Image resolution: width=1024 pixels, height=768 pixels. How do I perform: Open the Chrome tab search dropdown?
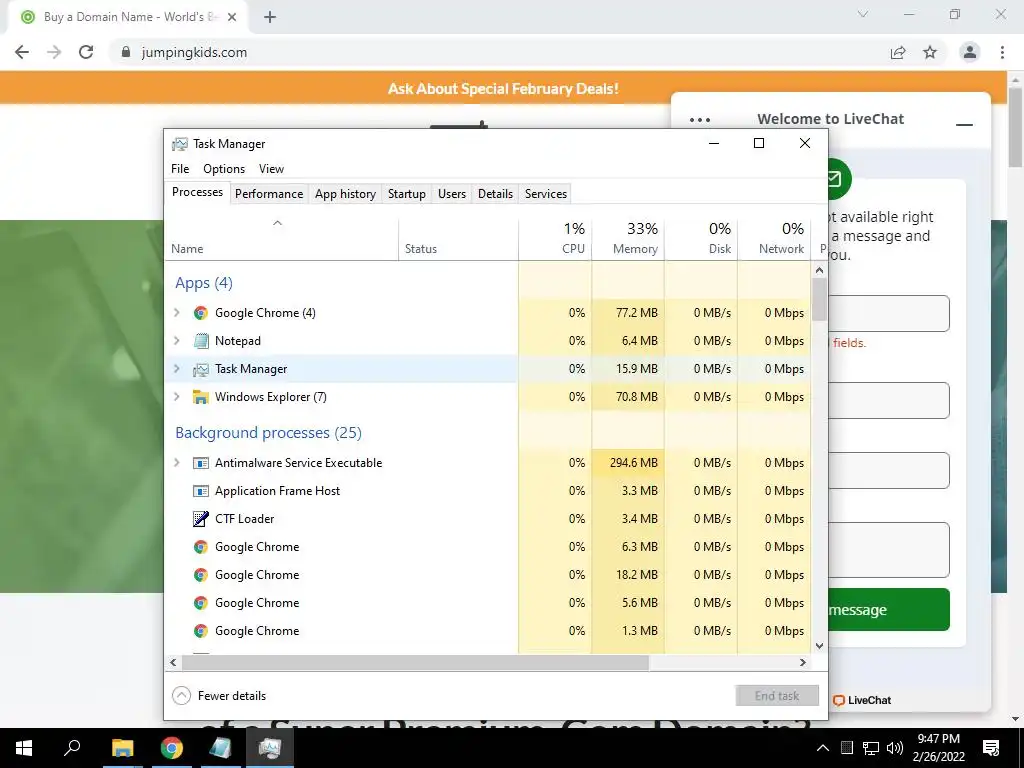coord(863,14)
